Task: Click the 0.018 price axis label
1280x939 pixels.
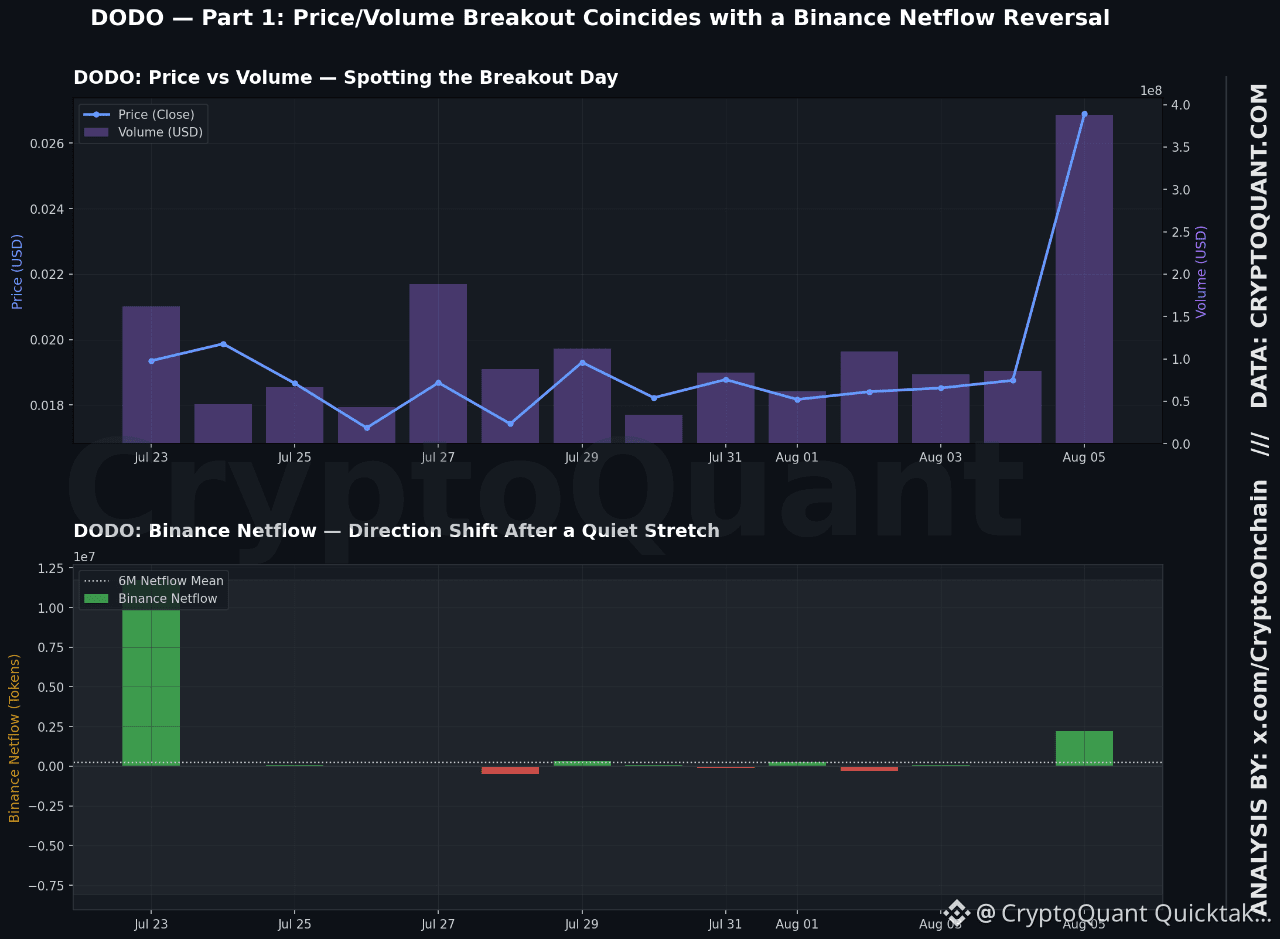Action: [x=47, y=406]
